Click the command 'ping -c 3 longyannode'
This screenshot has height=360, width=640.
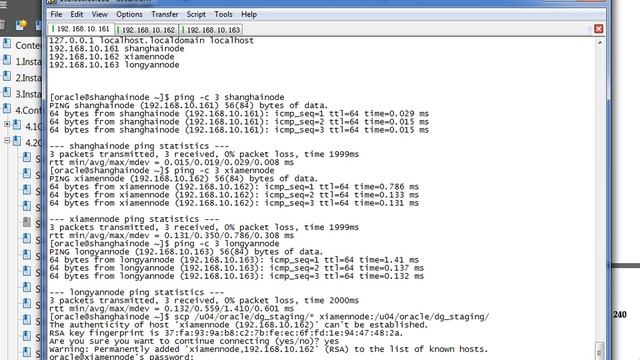pyautogui.click(x=227, y=243)
